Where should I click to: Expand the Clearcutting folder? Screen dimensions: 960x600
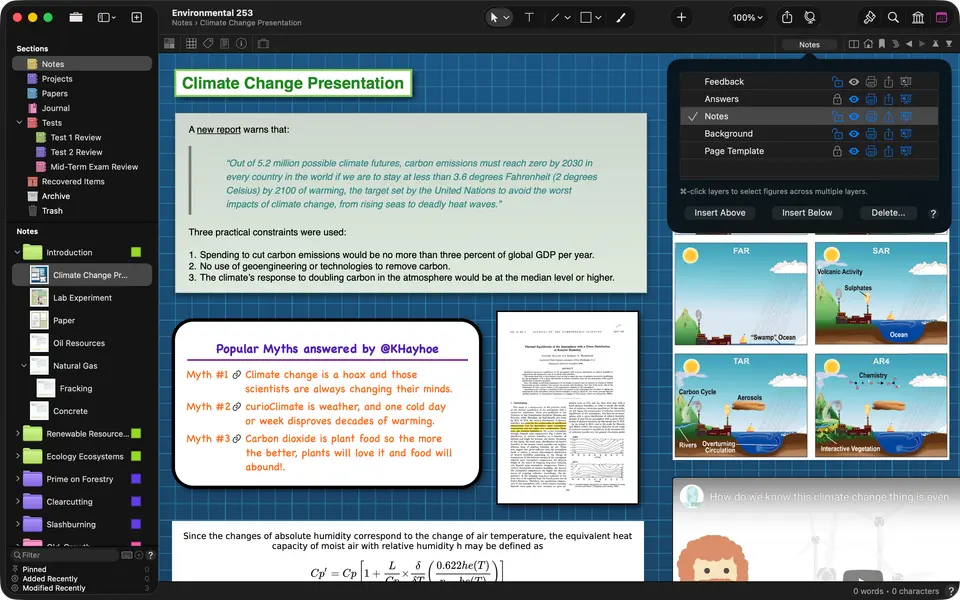pos(17,501)
